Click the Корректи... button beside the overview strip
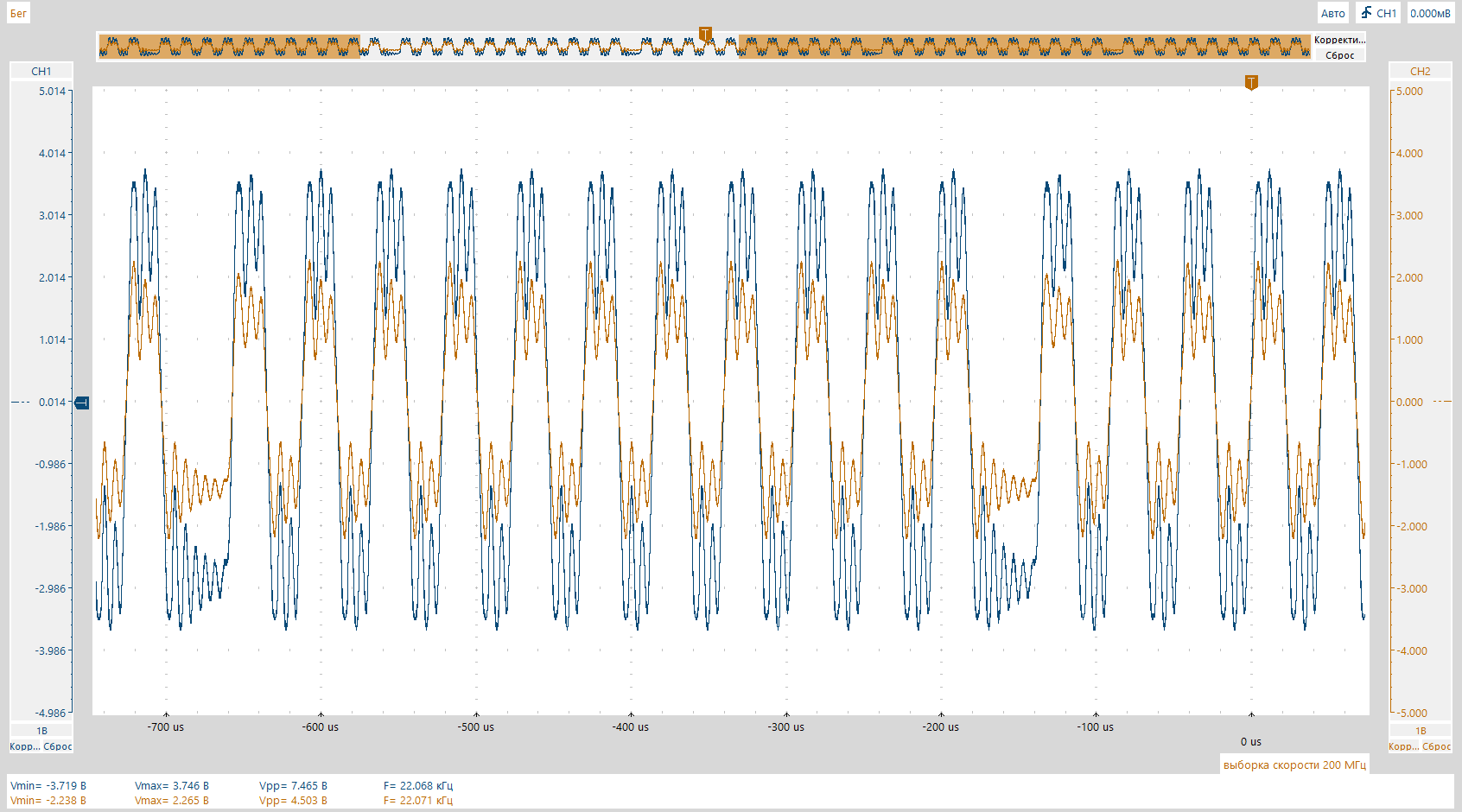Image resolution: width=1462 pixels, height=812 pixels. tap(1339, 40)
